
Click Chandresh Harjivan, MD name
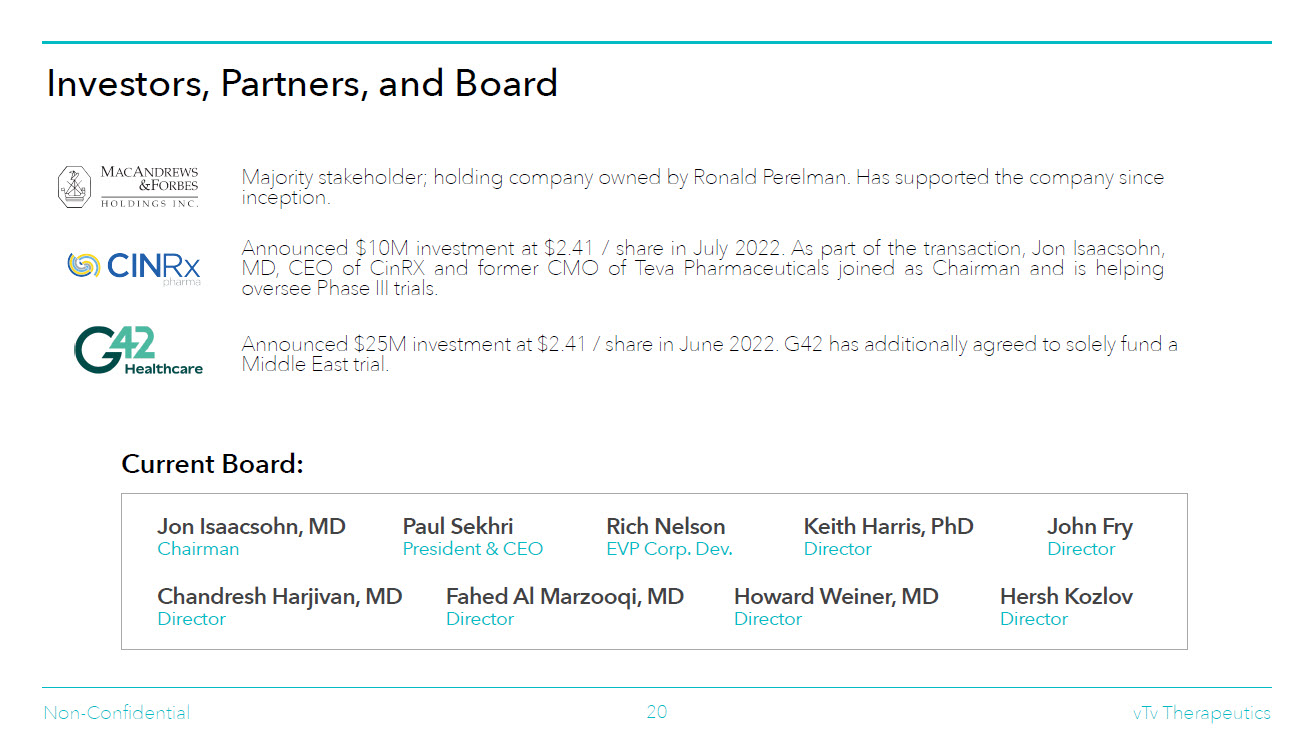point(279,597)
